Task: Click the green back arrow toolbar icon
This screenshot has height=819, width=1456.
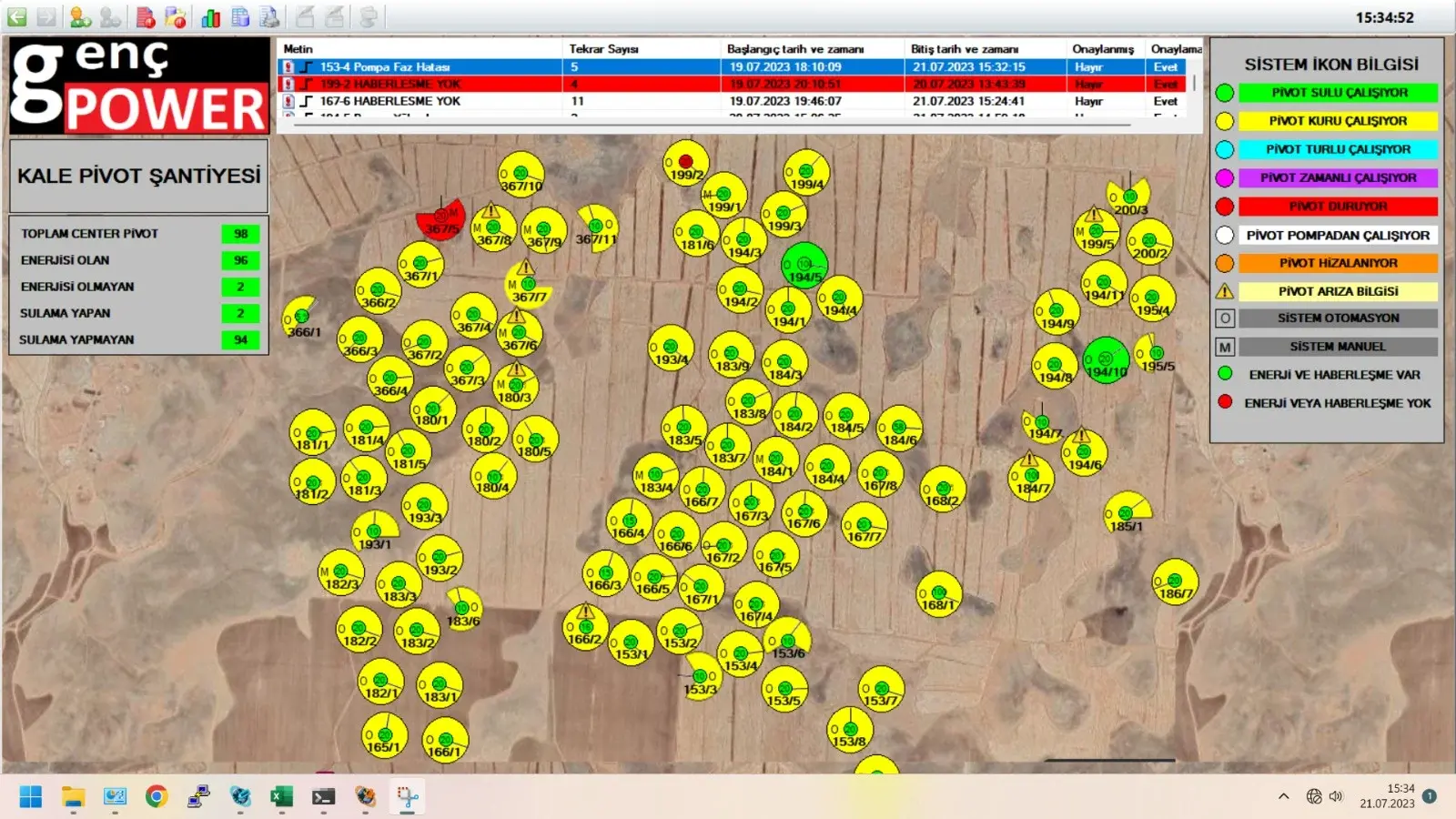Action: [x=17, y=17]
